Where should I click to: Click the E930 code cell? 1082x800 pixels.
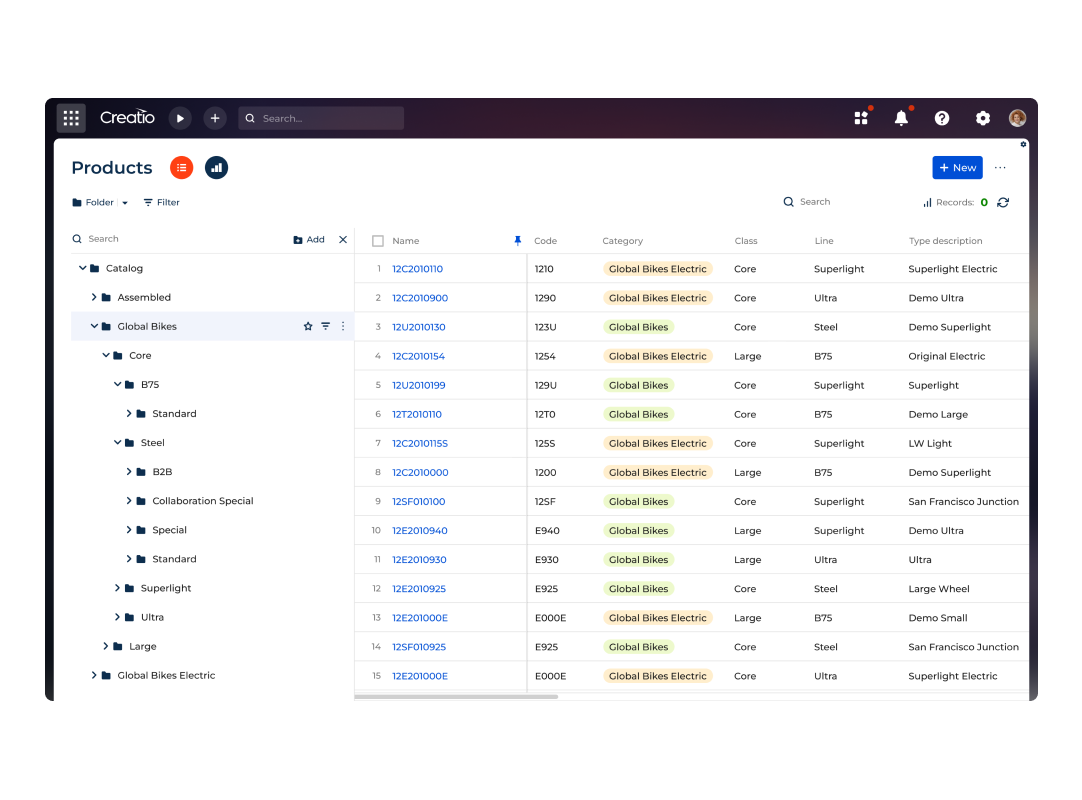pos(547,560)
